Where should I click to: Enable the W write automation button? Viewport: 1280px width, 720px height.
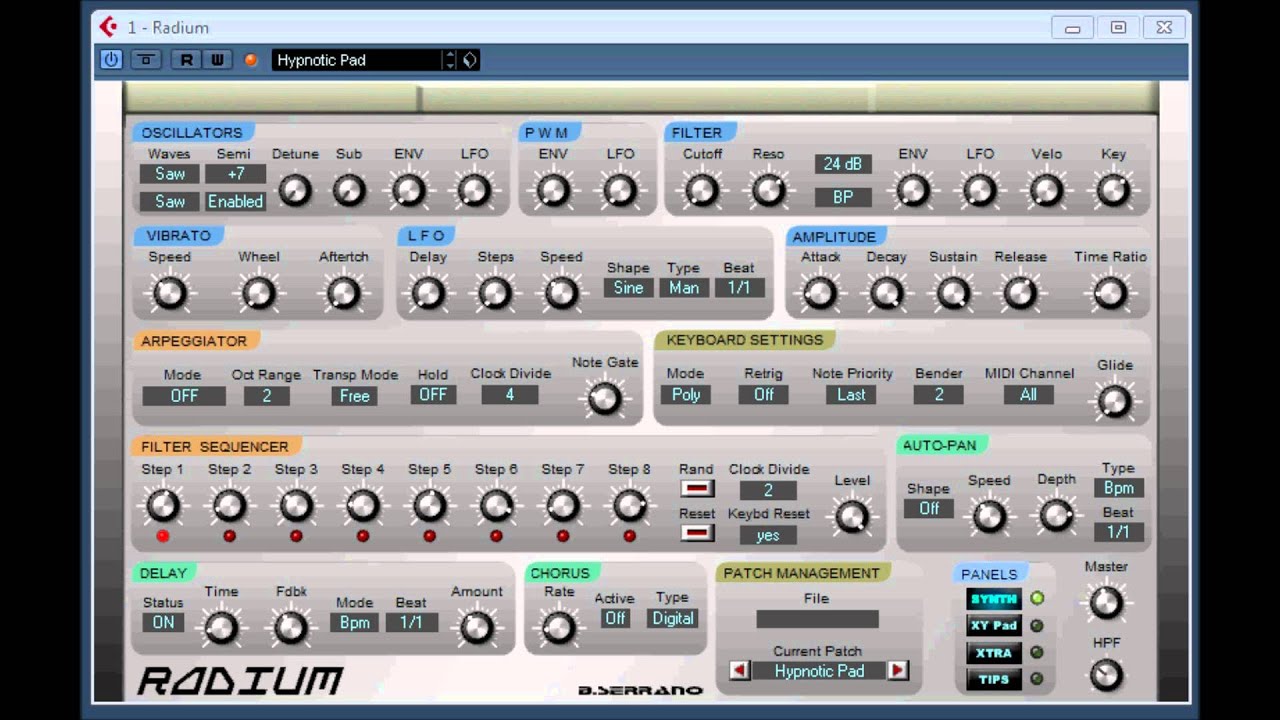tap(217, 60)
